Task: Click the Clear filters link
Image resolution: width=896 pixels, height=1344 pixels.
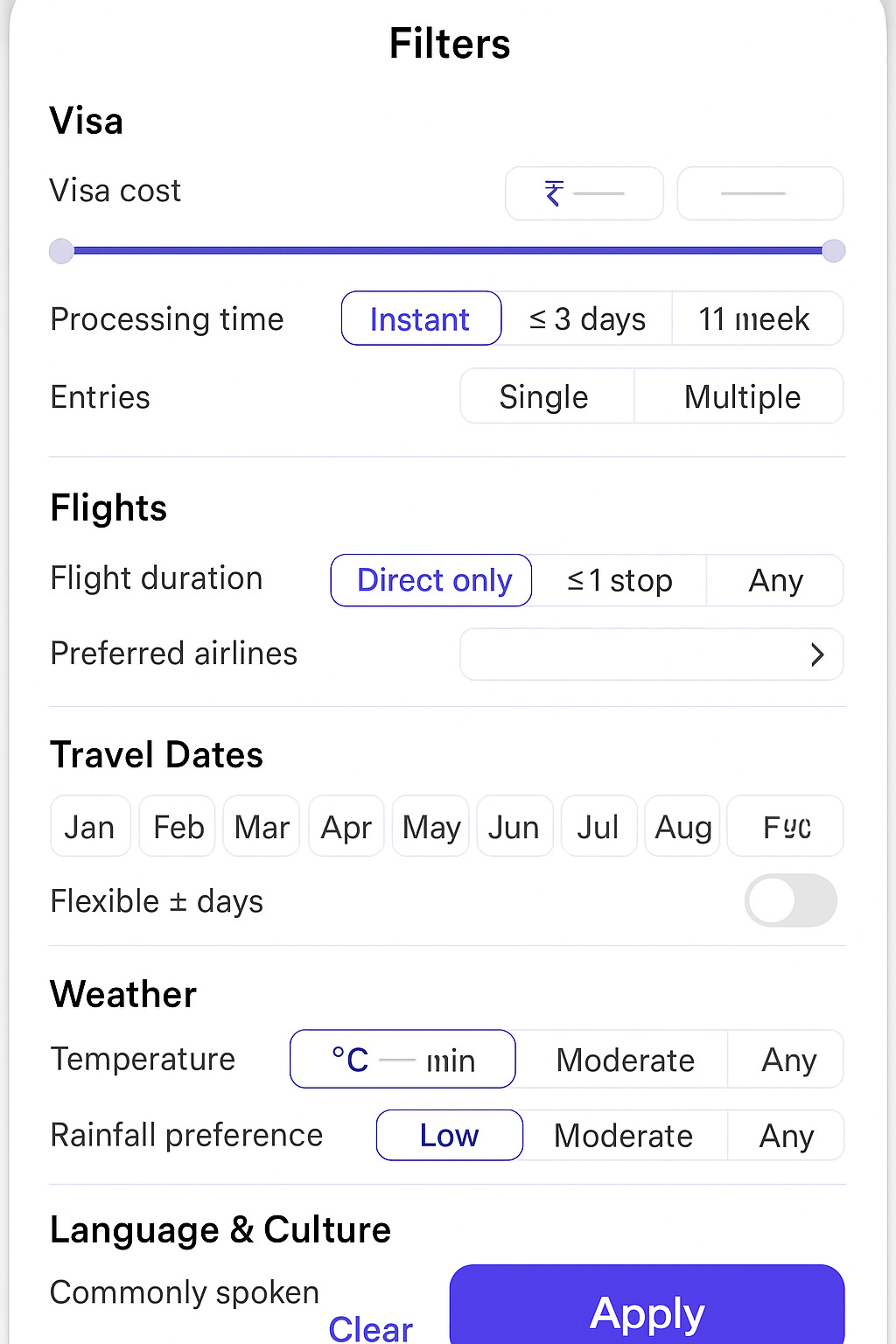Action: pos(370,1328)
